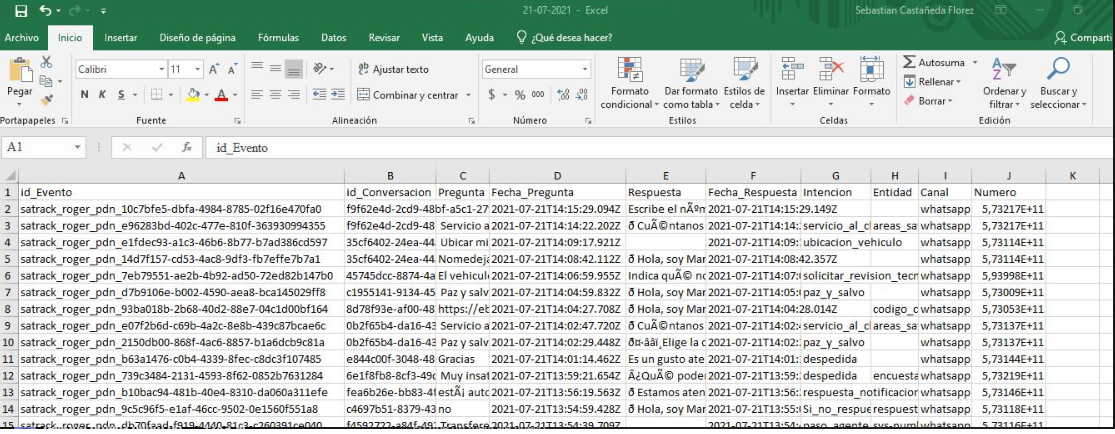Toggle italic (K) formatting
Image resolution: width=1115 pixels, height=434 pixels.
(102, 95)
